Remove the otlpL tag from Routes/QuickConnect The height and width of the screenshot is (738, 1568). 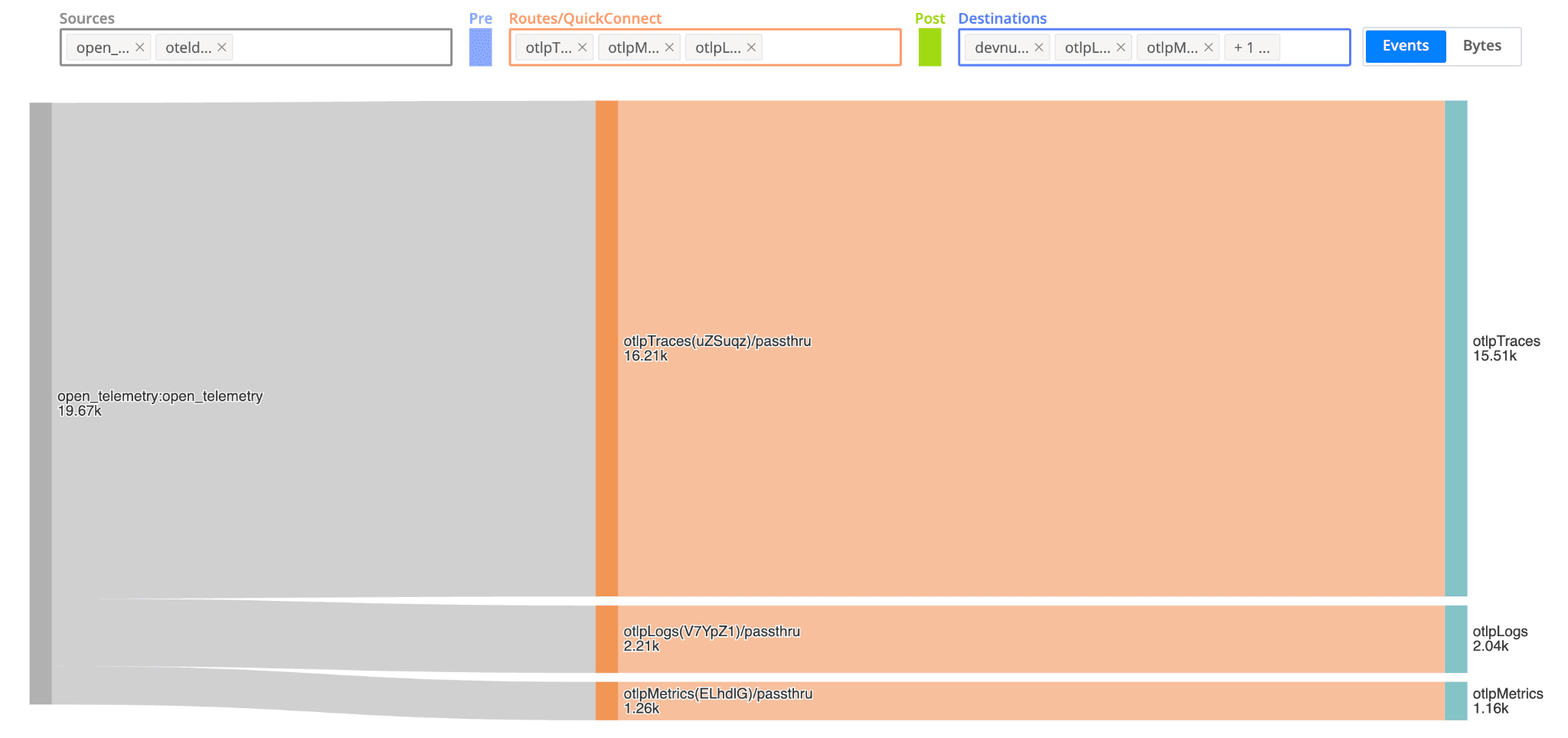(x=751, y=47)
